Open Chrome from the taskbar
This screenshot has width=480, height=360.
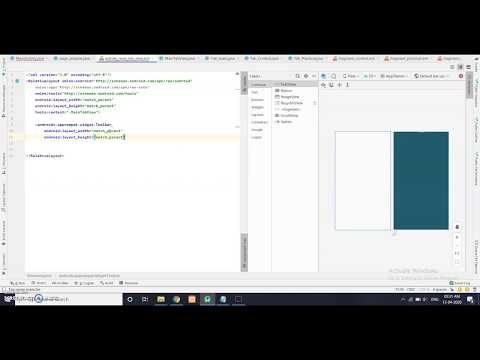coord(176,299)
